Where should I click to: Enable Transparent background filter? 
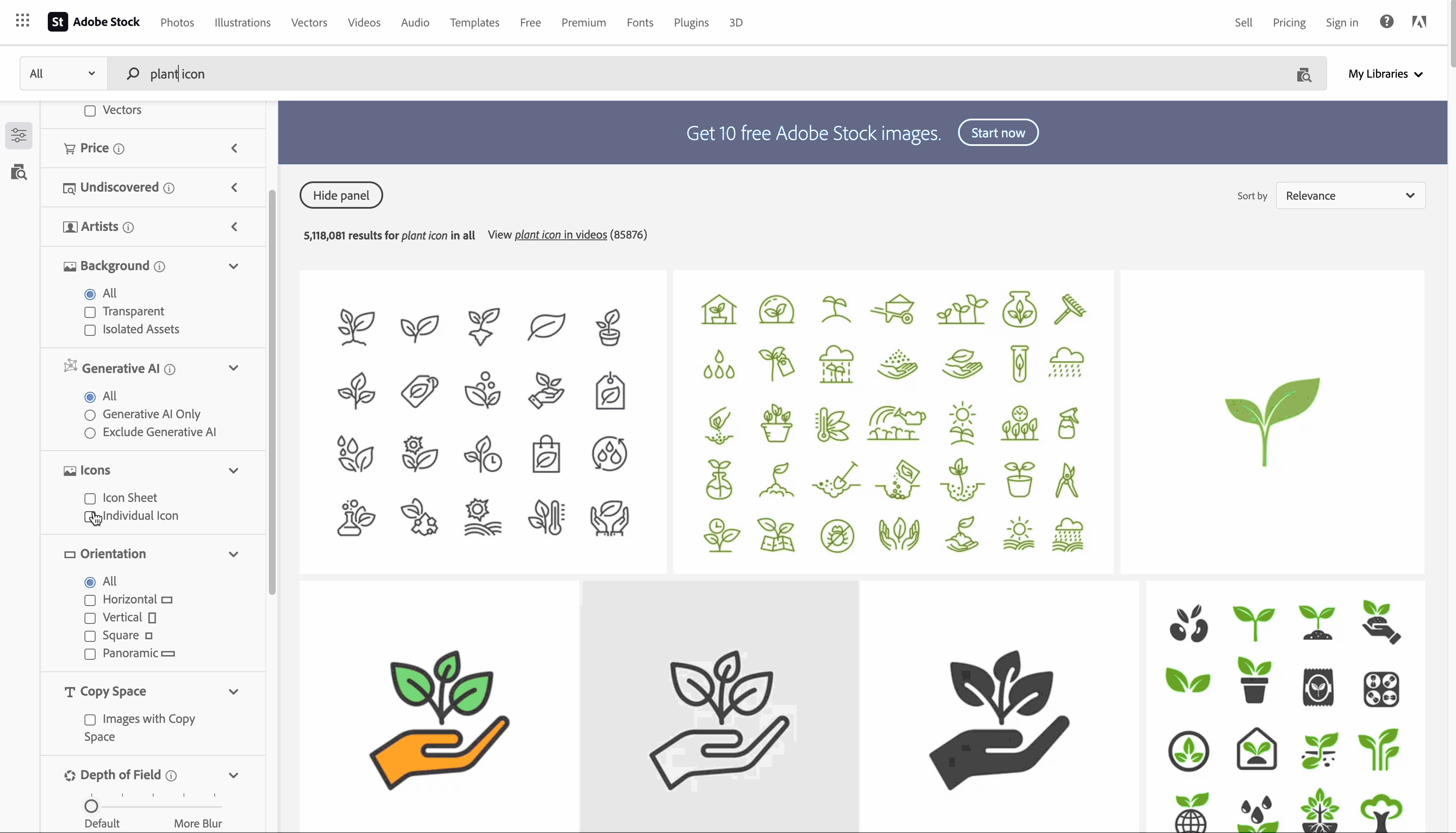click(x=89, y=312)
